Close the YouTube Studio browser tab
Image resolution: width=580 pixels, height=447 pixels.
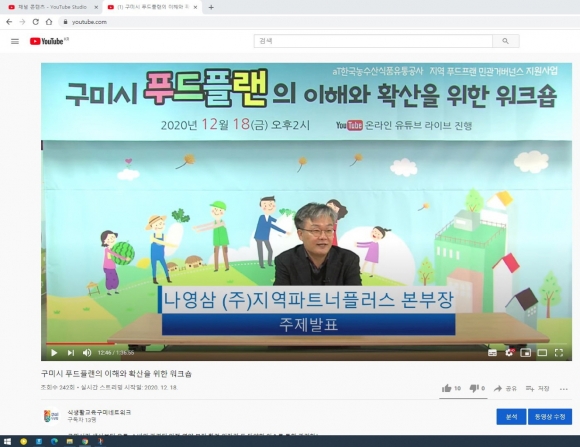96,7
